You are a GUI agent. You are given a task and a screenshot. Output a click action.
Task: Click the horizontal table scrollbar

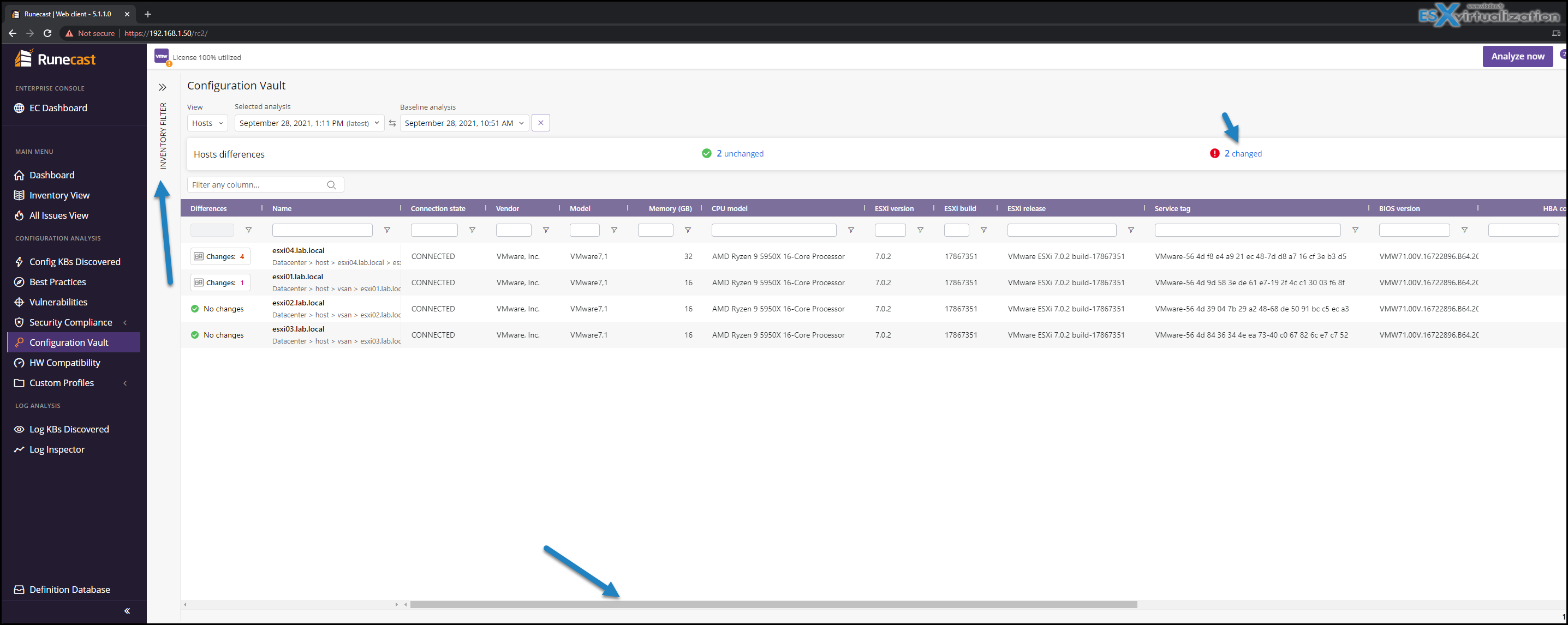point(773,605)
